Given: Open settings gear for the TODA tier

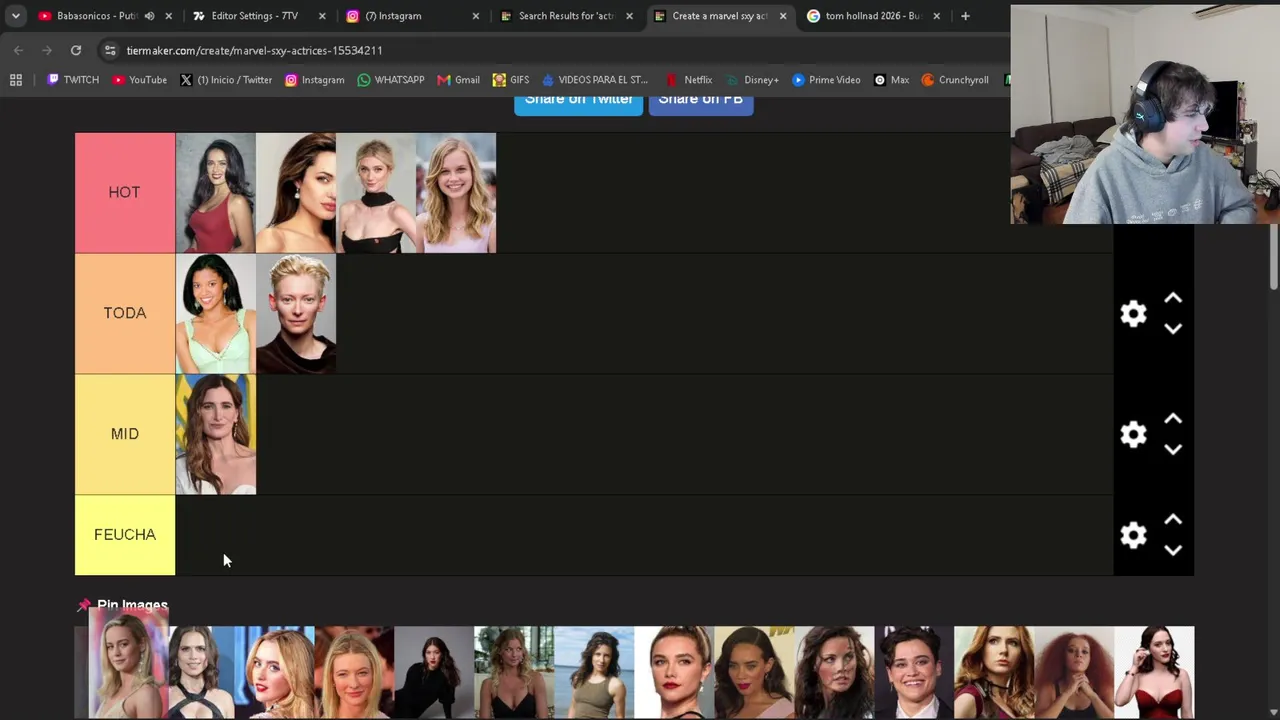Looking at the screenshot, I should [x=1133, y=314].
